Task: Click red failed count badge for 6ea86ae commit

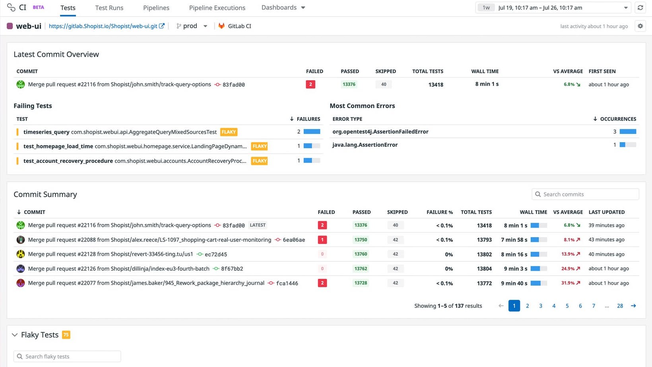Action: coord(322,240)
